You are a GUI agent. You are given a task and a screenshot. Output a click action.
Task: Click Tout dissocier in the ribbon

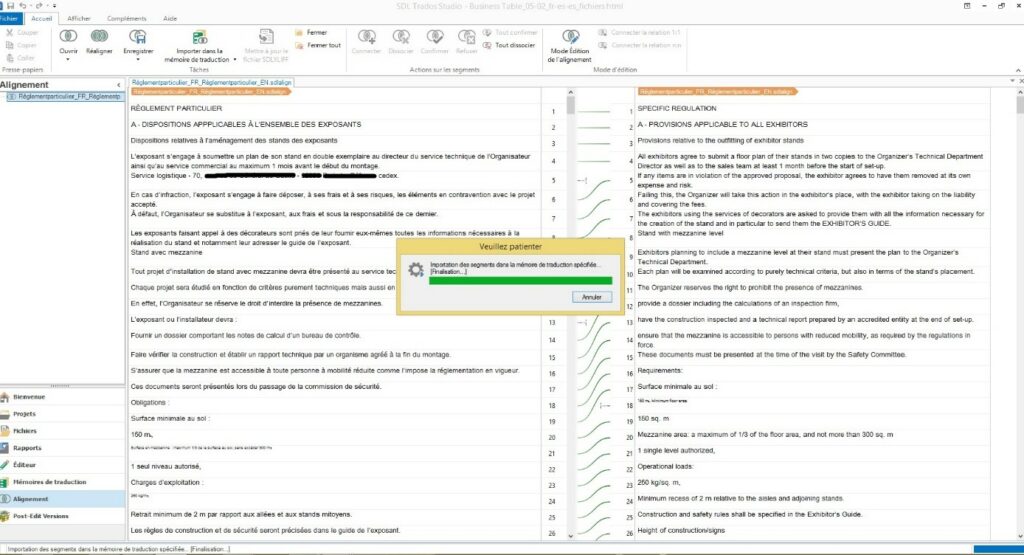pyautogui.click(x=509, y=45)
